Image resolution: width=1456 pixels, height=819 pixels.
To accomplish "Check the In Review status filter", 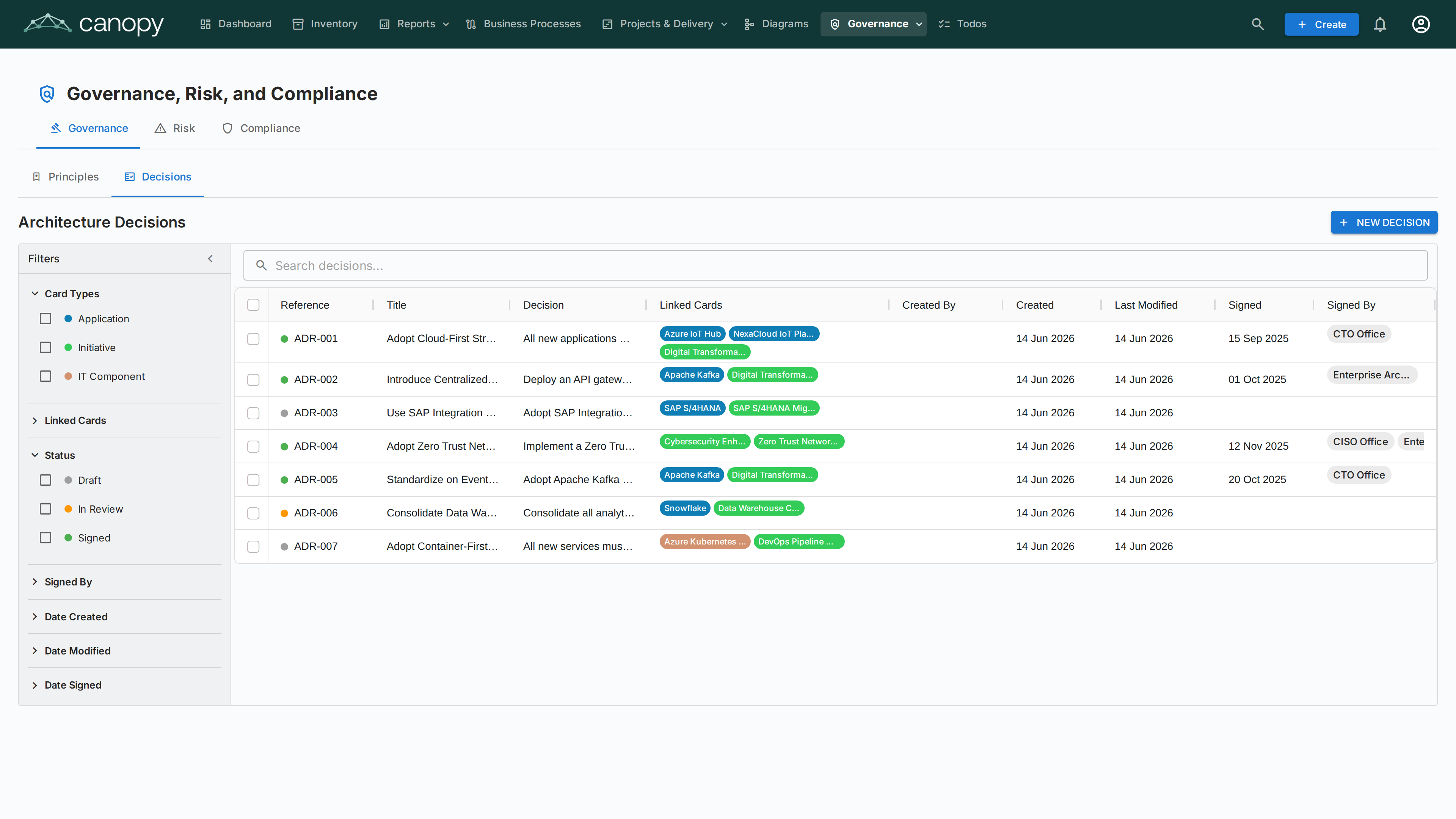I will 45,509.
